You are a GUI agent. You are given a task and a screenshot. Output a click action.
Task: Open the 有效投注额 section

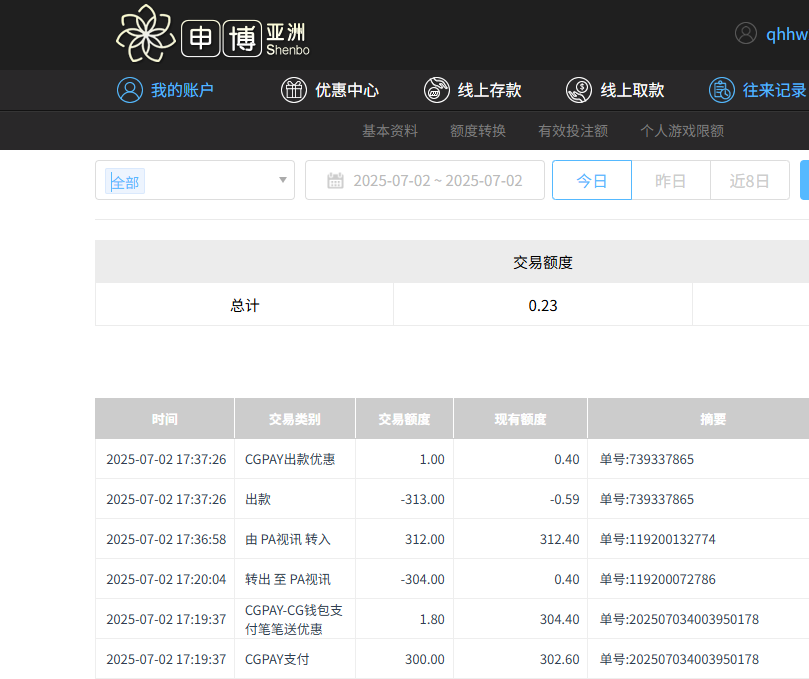click(570, 130)
